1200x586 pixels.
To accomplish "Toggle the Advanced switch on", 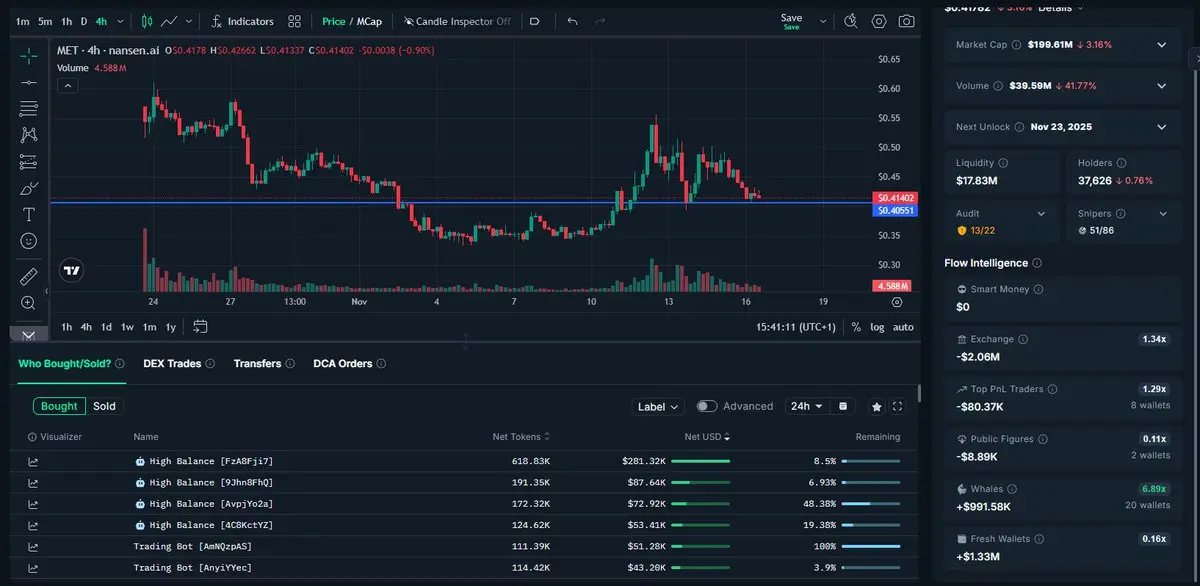I will (x=707, y=406).
